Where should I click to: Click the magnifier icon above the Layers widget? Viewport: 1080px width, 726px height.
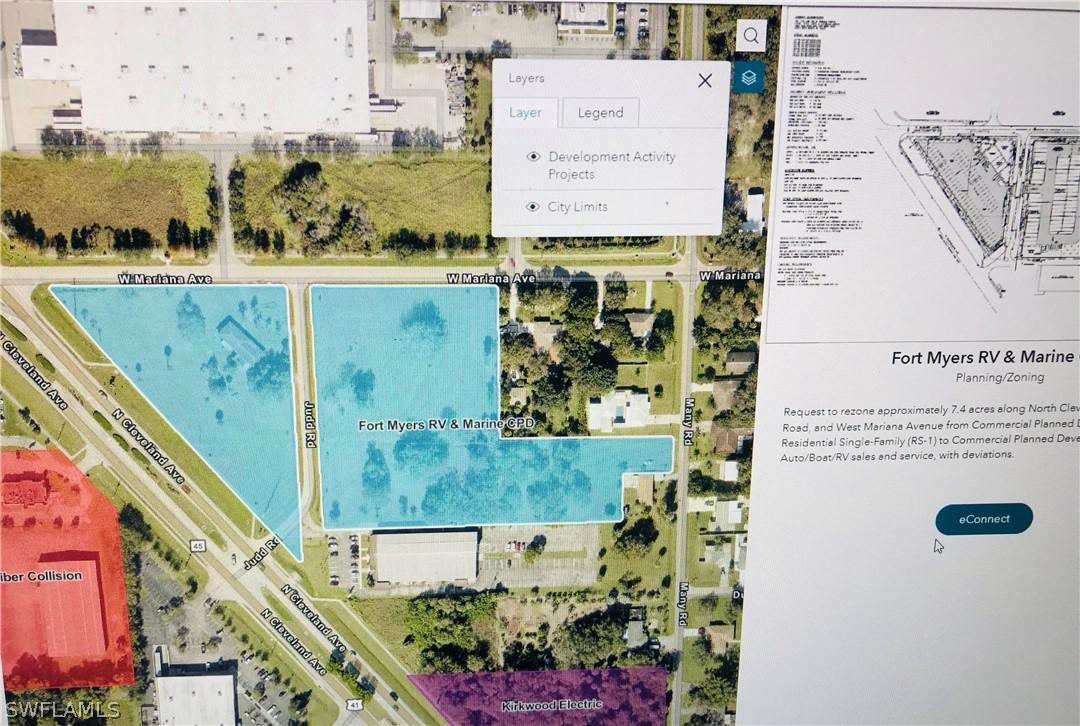click(x=751, y=35)
